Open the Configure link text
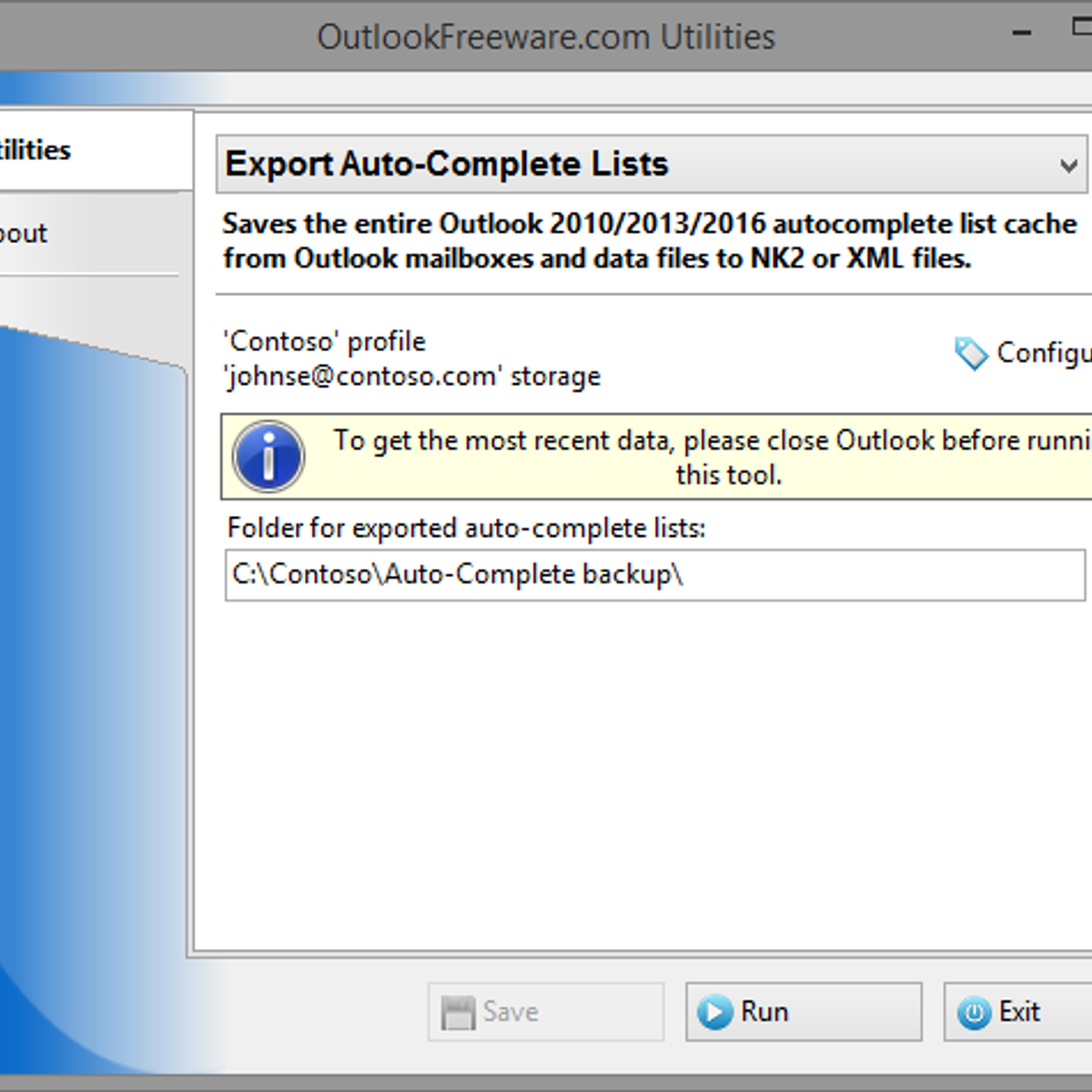This screenshot has width=1092, height=1092. (x=1043, y=352)
